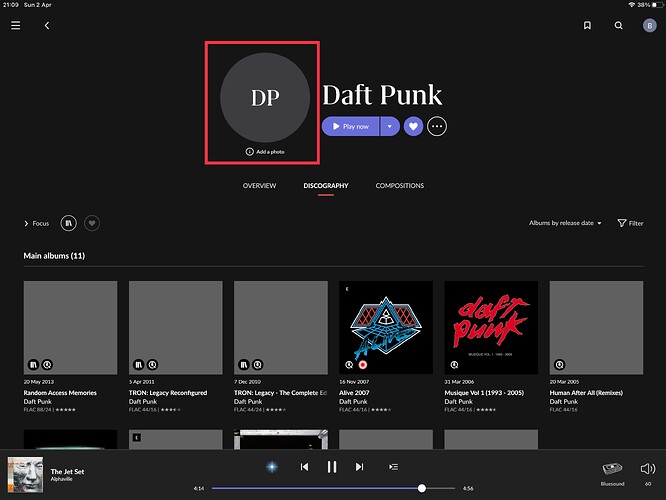
Task: Open the volume control speaker icon
Action: pos(647,468)
